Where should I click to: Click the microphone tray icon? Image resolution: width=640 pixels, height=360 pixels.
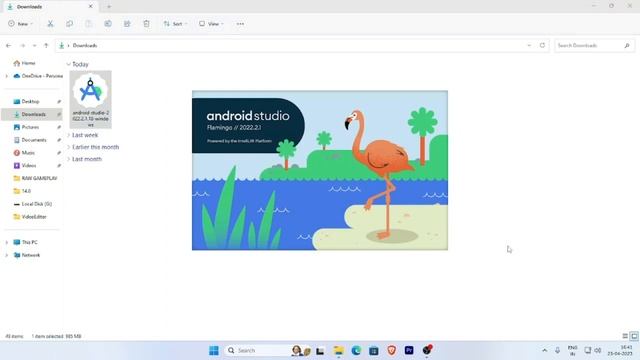pos(557,351)
